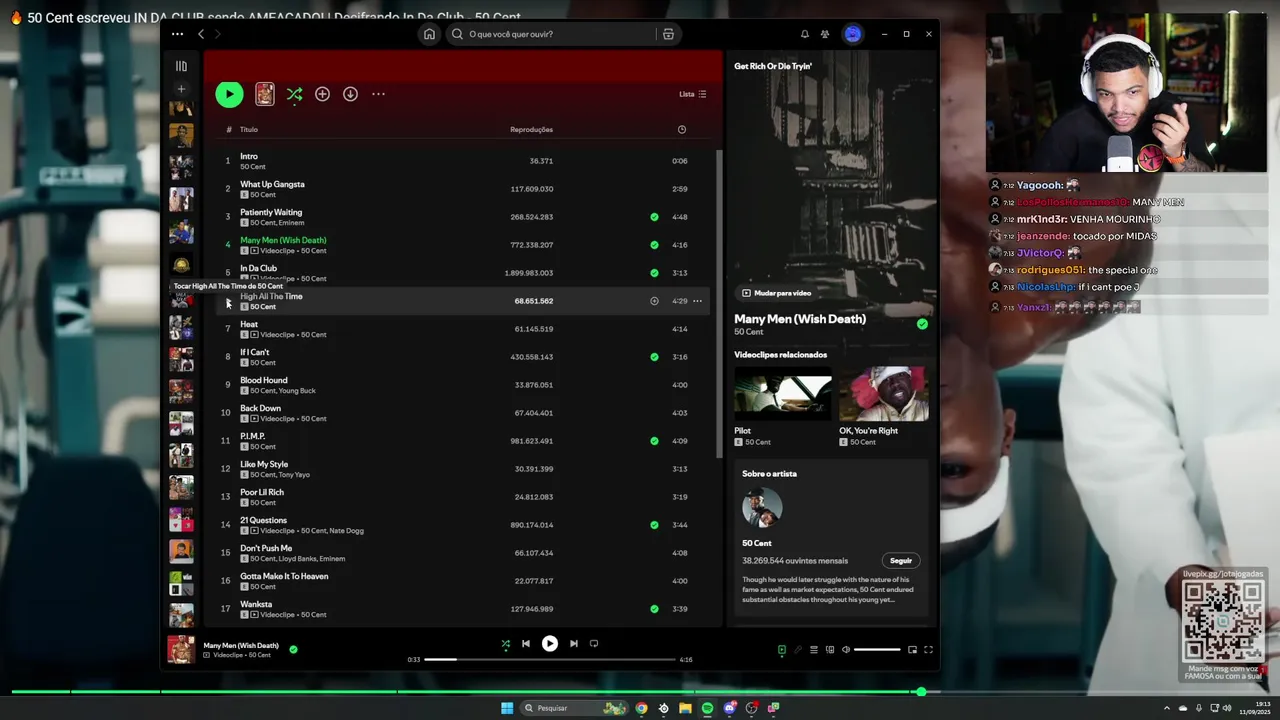Play High All The Time row button

click(228, 301)
